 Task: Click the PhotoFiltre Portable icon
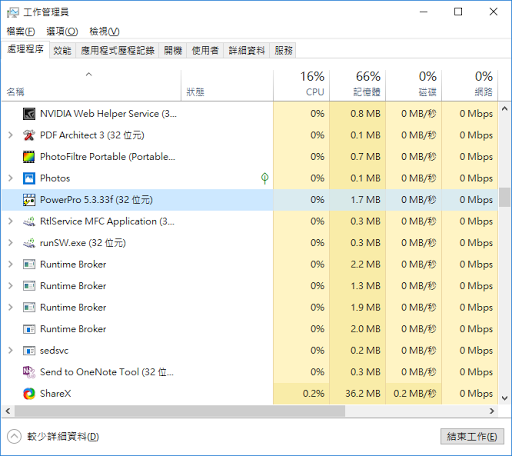point(29,157)
